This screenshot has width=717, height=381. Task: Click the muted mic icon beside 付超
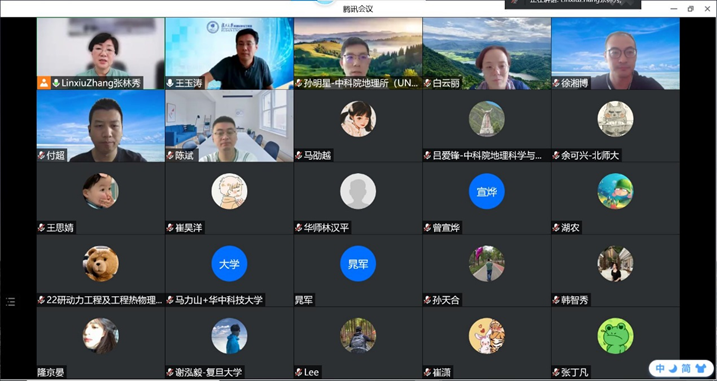[x=41, y=156]
